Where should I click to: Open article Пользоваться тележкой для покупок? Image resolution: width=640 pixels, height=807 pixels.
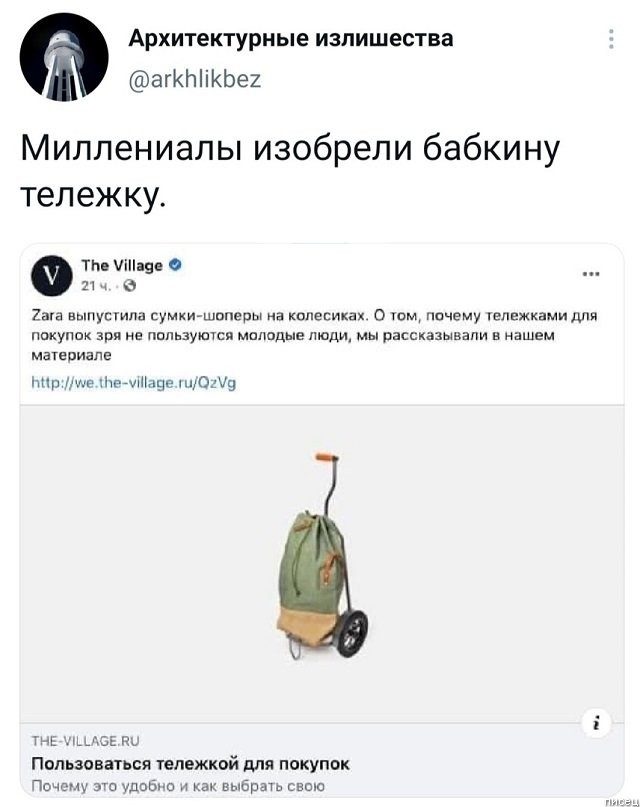coord(190,764)
